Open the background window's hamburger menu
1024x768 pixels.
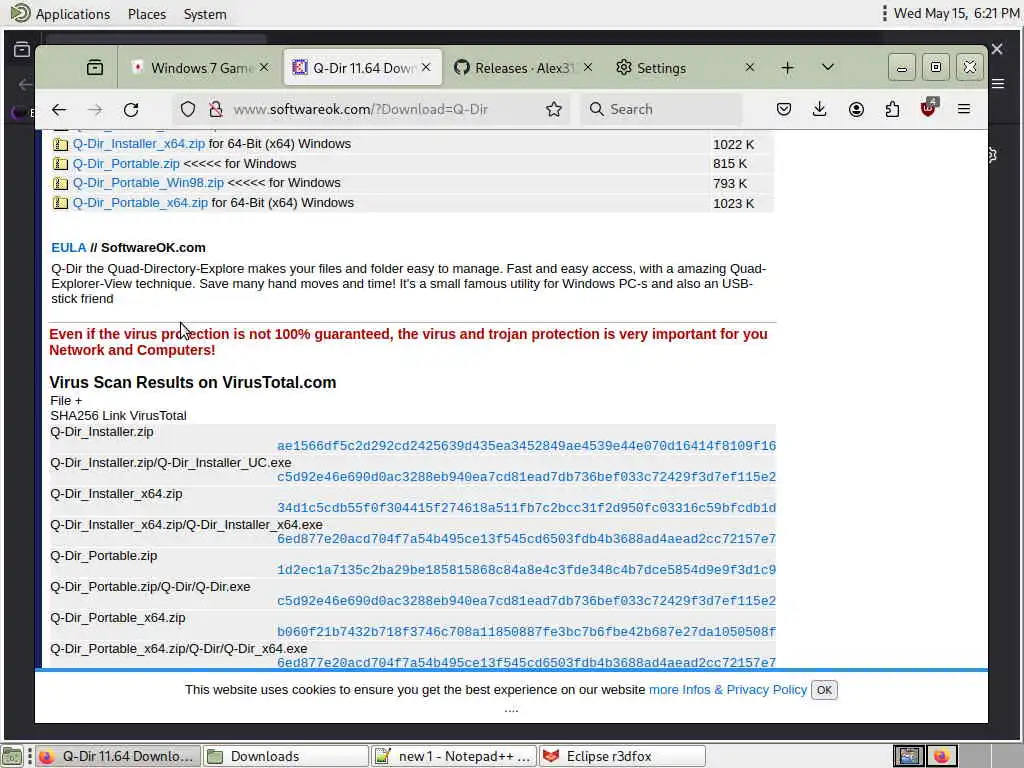[x=999, y=84]
